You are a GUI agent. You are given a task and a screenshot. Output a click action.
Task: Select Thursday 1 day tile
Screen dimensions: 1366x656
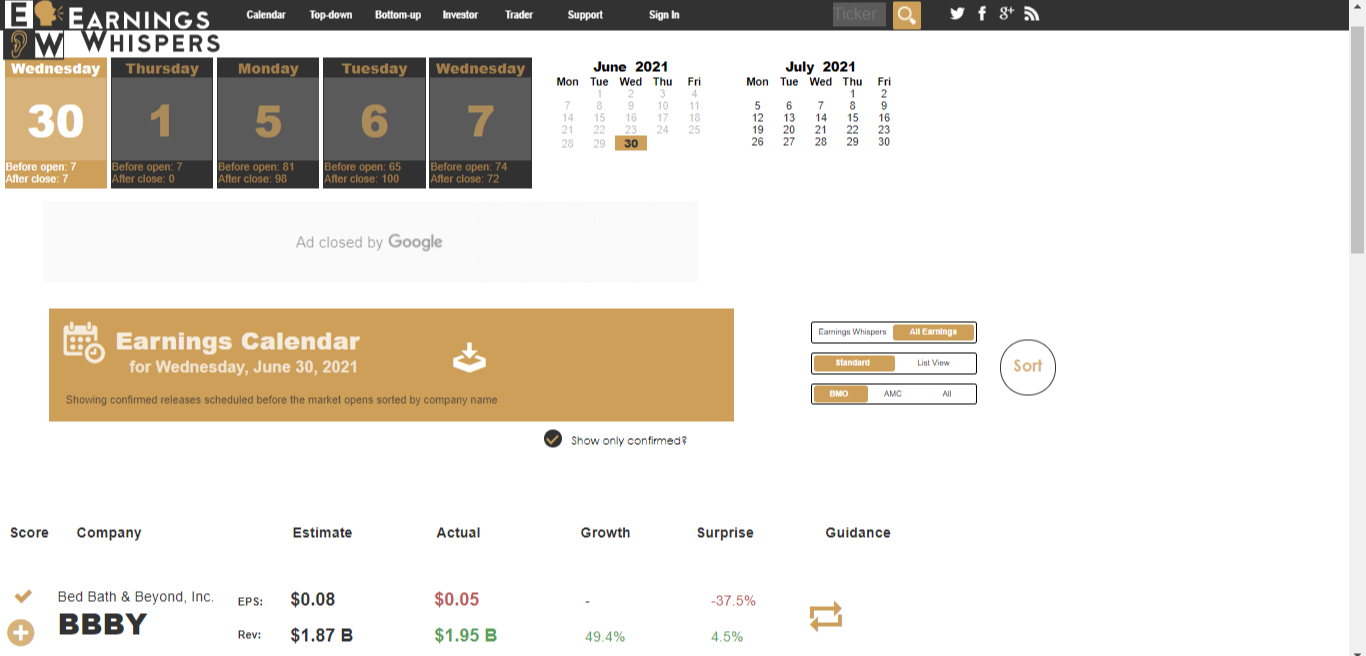162,123
